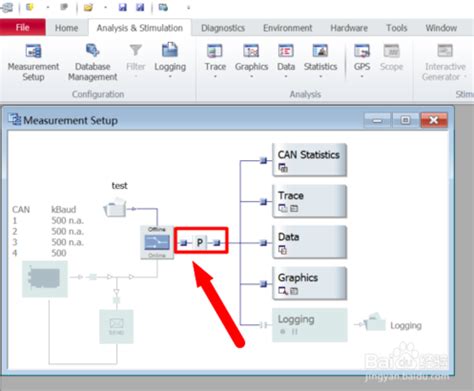This screenshot has width=474, height=391.
Task: Click the window icon inside Data block
Action: click(x=283, y=250)
